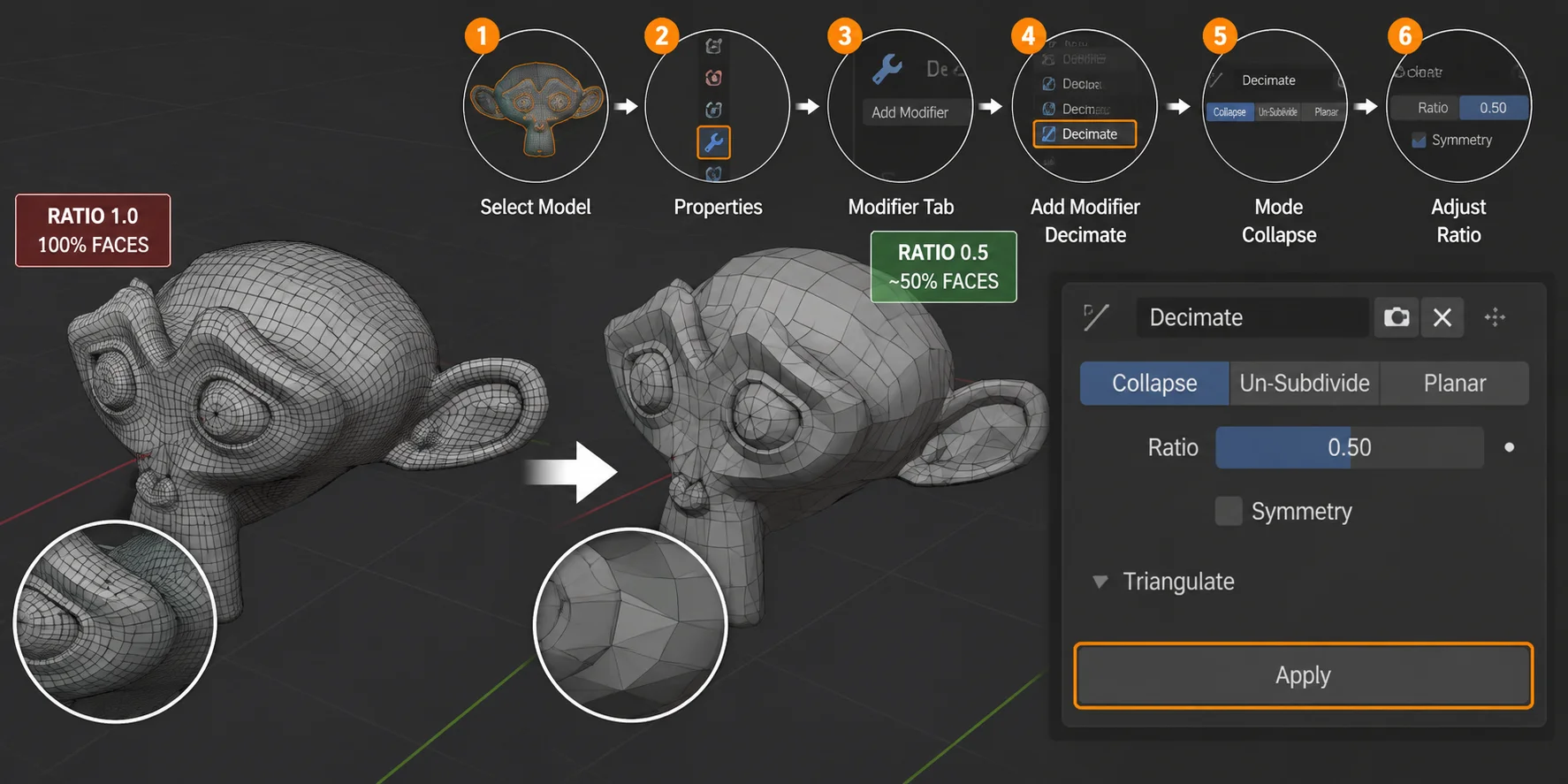Viewport: 1568px width, 784px height.
Task: Expand the Triangulate subpanel
Action: (1100, 582)
